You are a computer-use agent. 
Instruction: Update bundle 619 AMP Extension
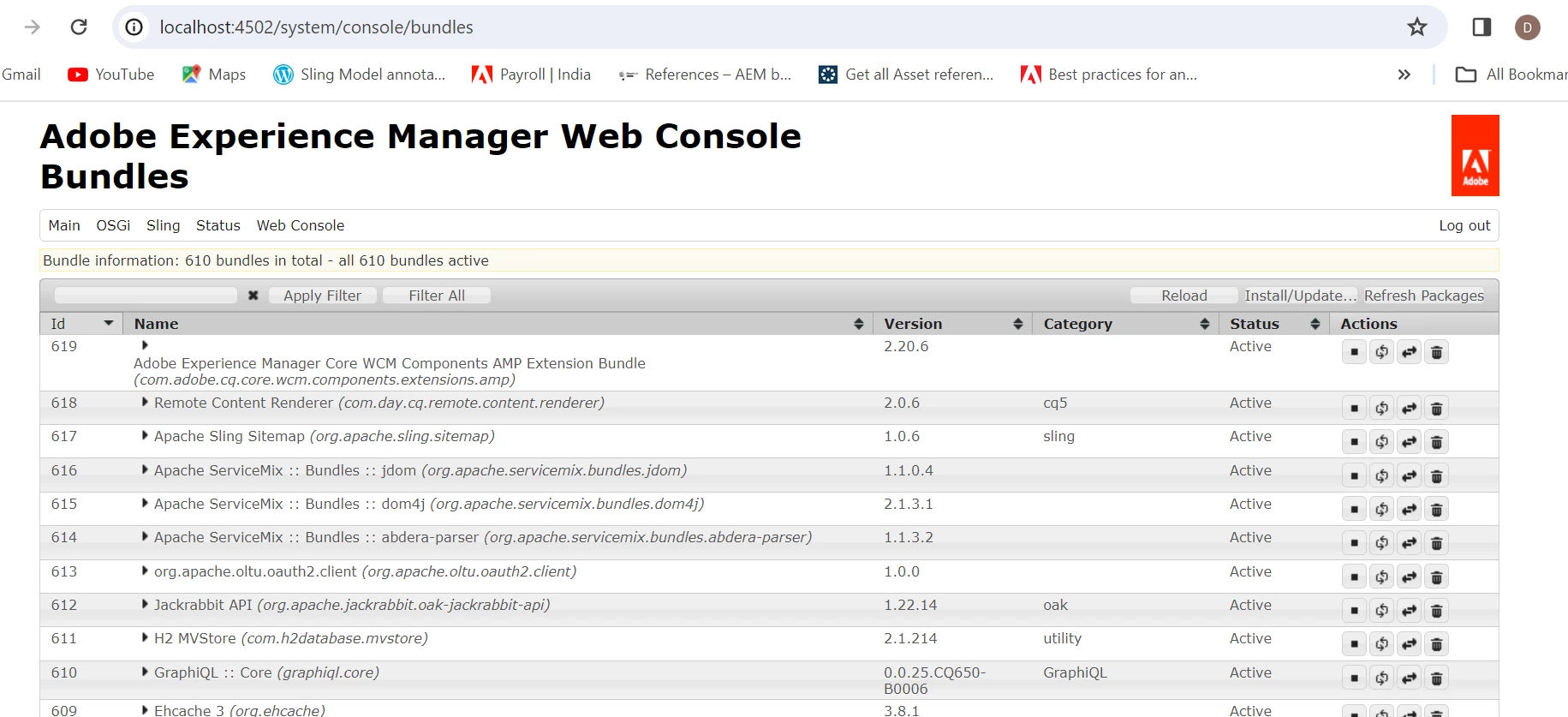click(1409, 352)
